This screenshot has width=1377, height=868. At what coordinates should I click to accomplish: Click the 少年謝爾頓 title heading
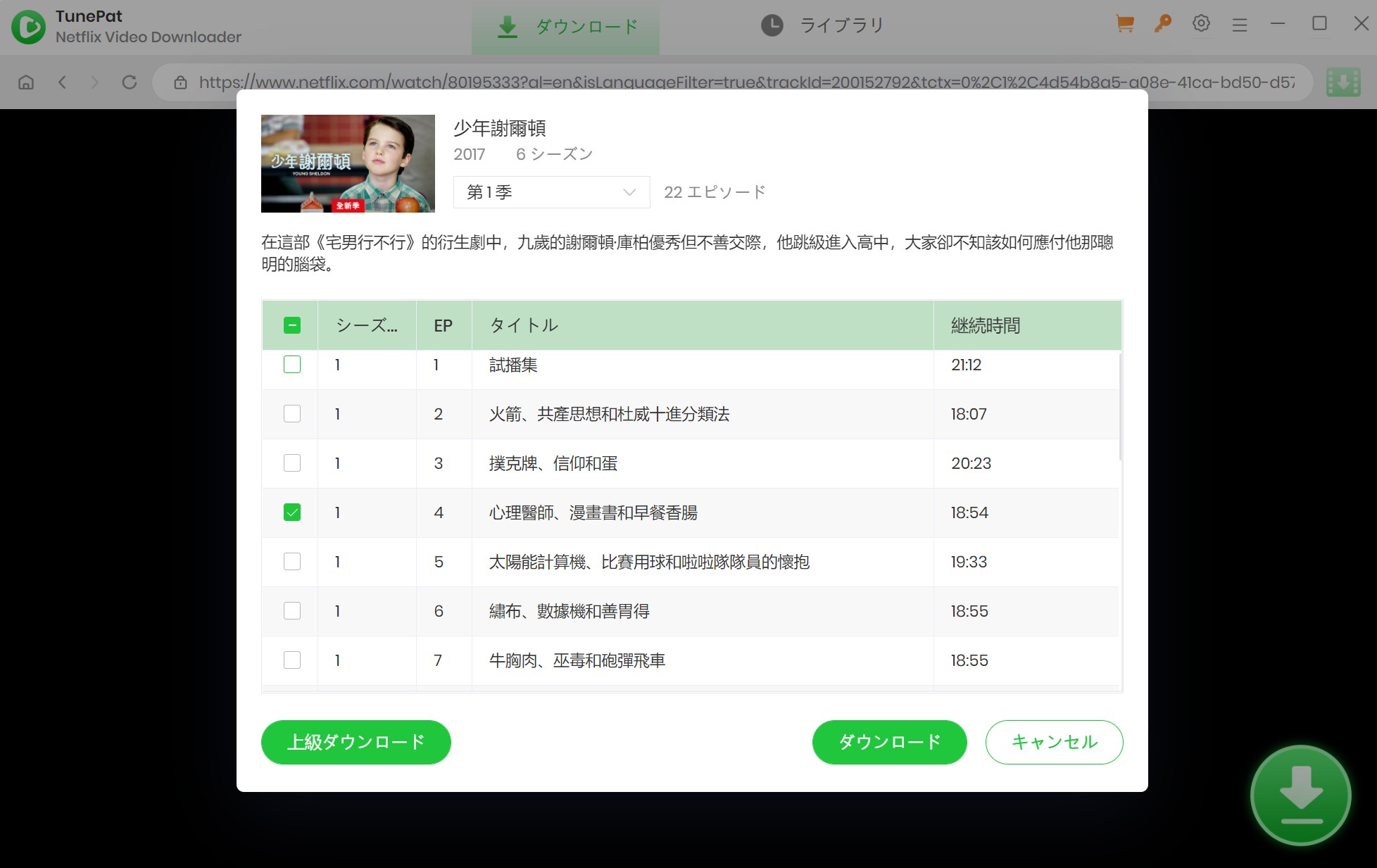500,128
